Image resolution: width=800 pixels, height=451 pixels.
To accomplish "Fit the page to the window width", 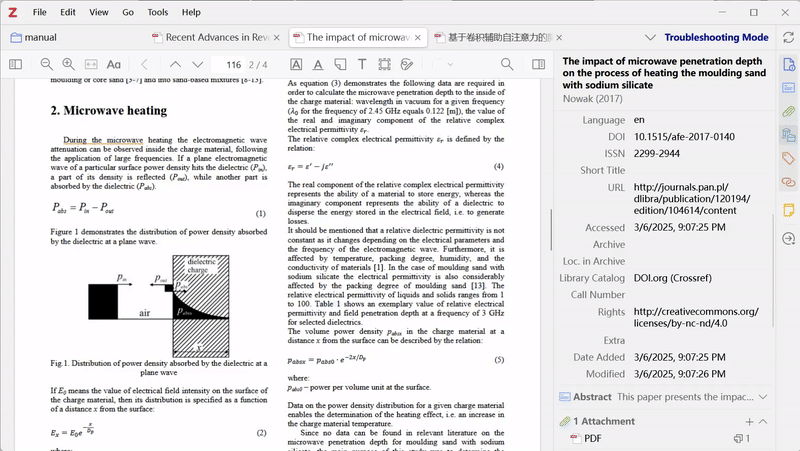I will point(91,64).
